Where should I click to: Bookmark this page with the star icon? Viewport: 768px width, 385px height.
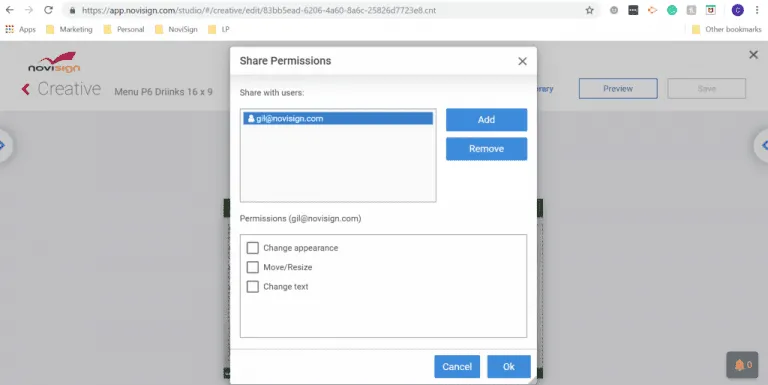590,10
